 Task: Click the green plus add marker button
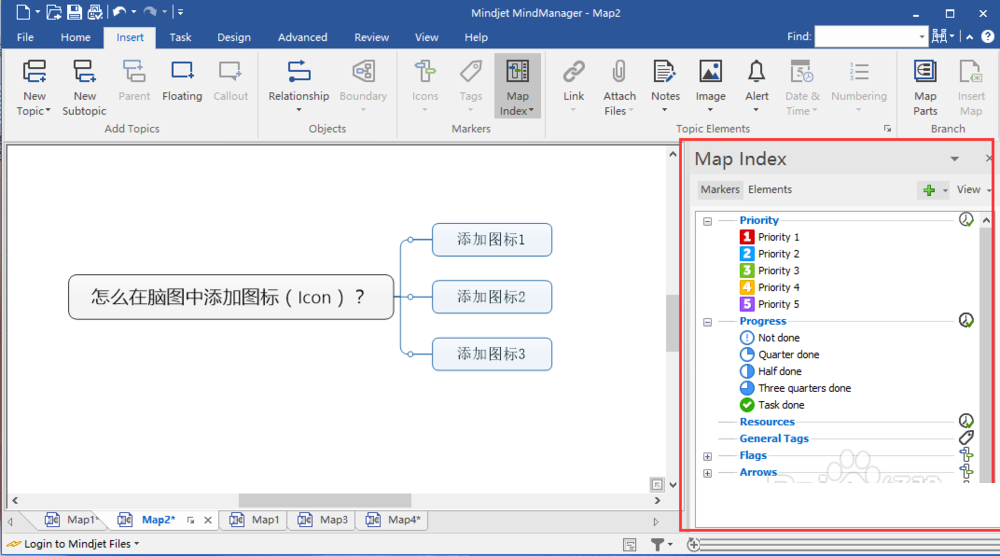(929, 190)
